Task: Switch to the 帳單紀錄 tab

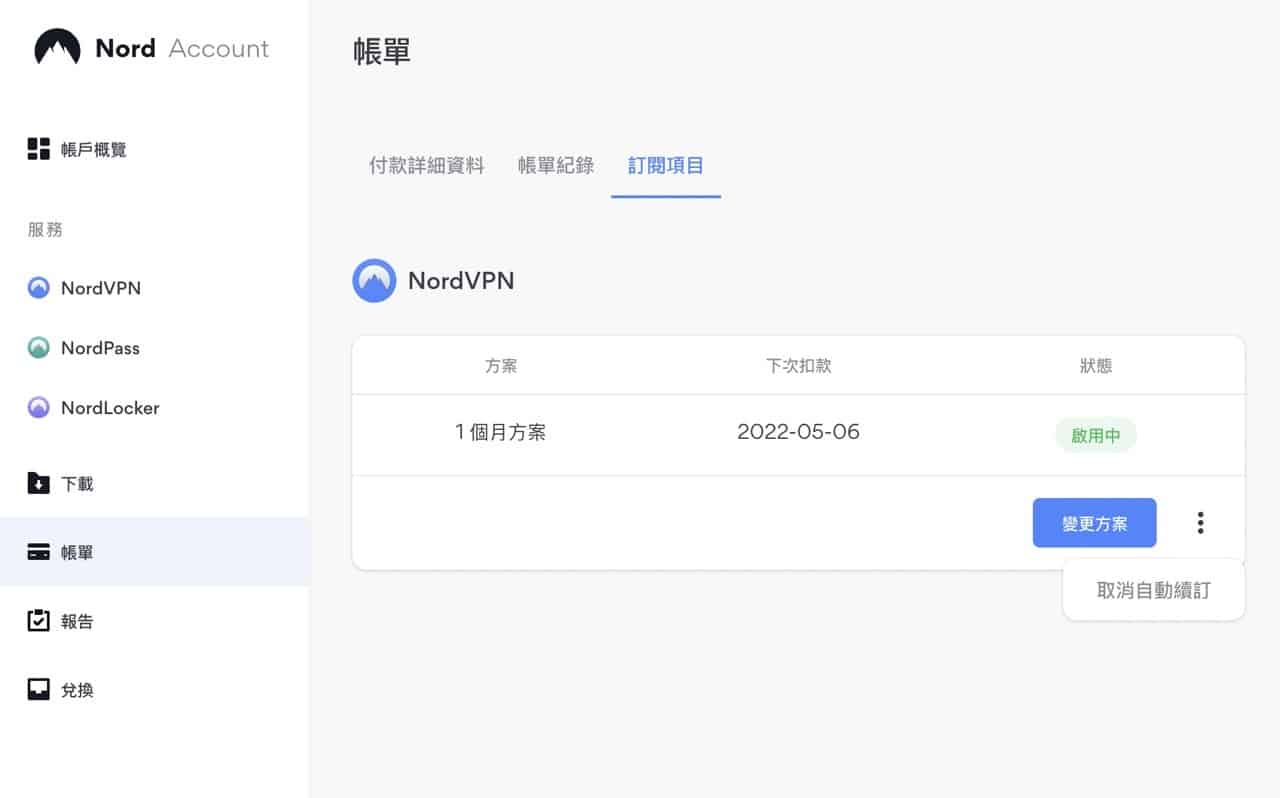Action: [x=556, y=165]
